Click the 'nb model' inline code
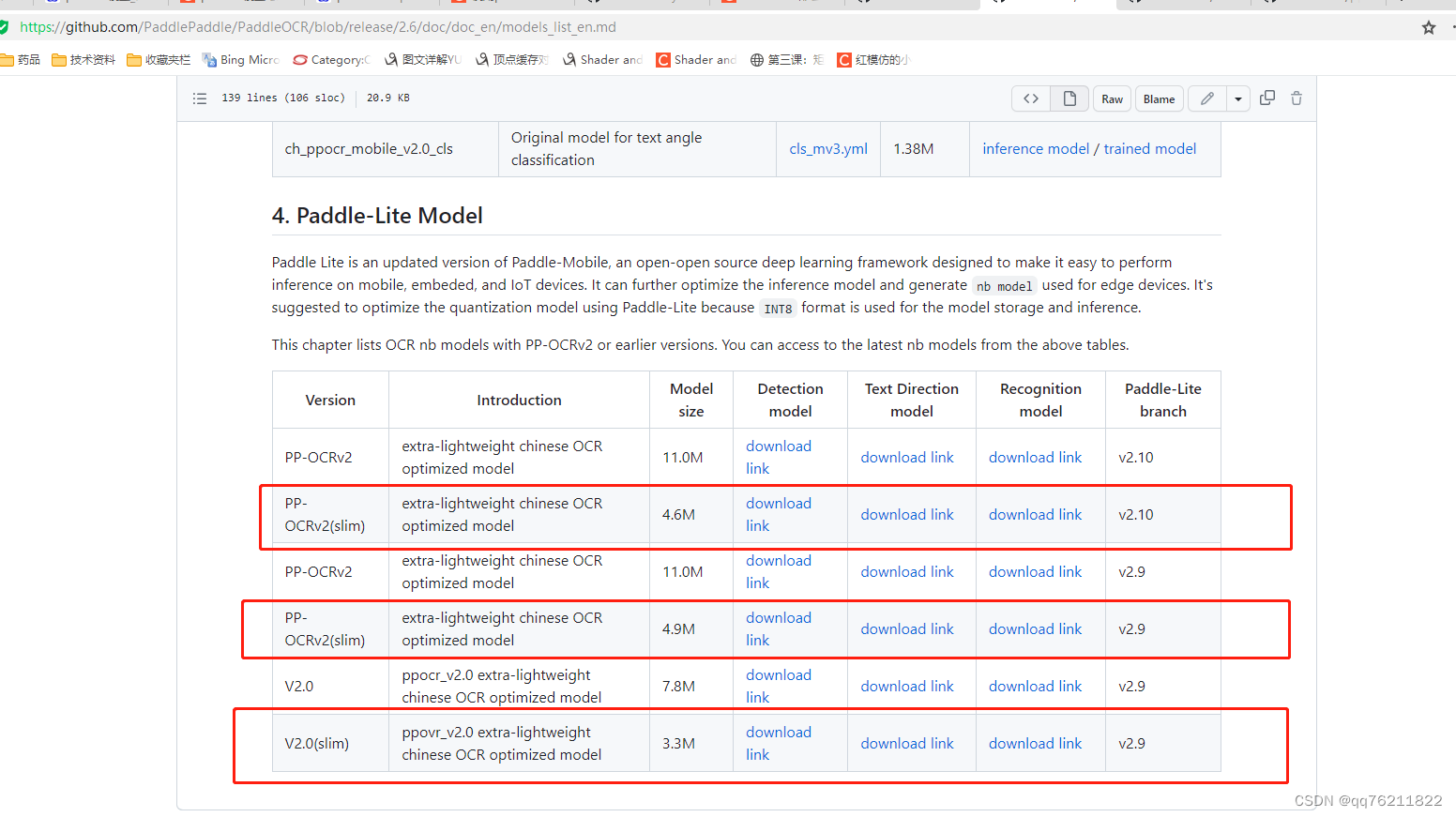The height and width of the screenshot is (817, 1456). tap(1004, 286)
